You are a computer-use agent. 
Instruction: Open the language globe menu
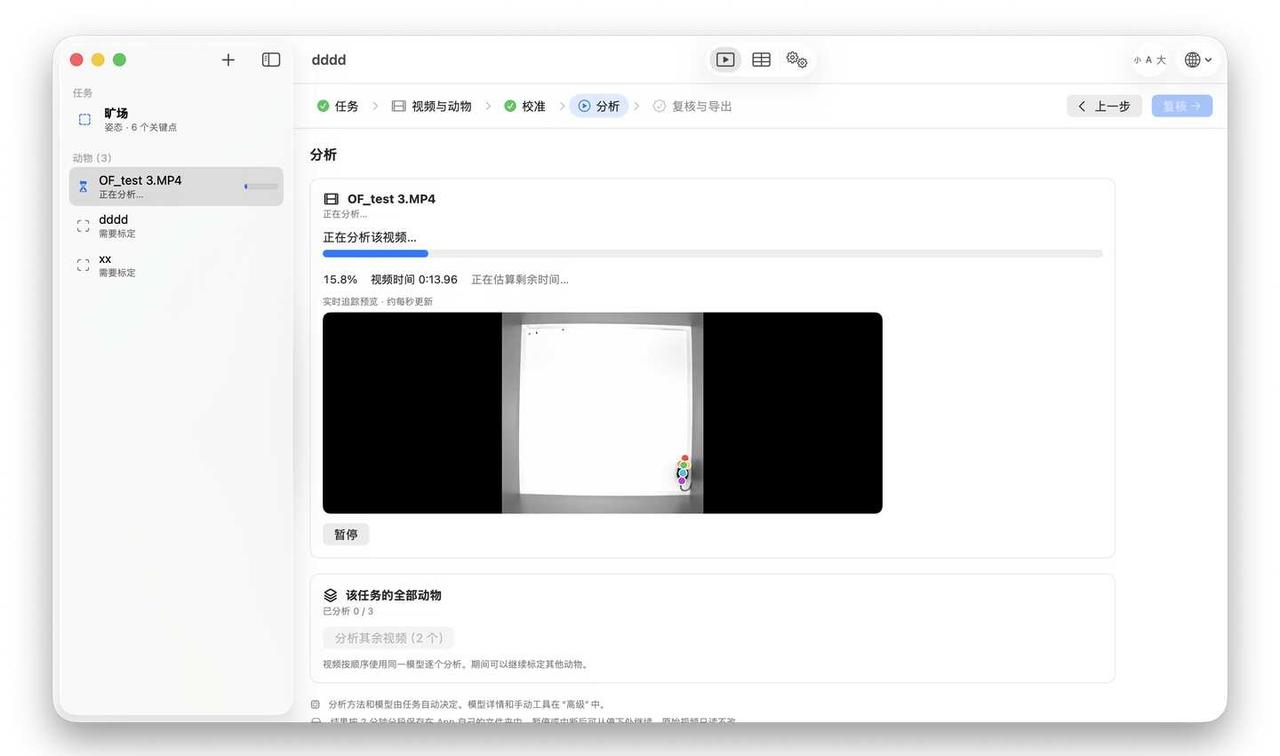tap(1198, 60)
